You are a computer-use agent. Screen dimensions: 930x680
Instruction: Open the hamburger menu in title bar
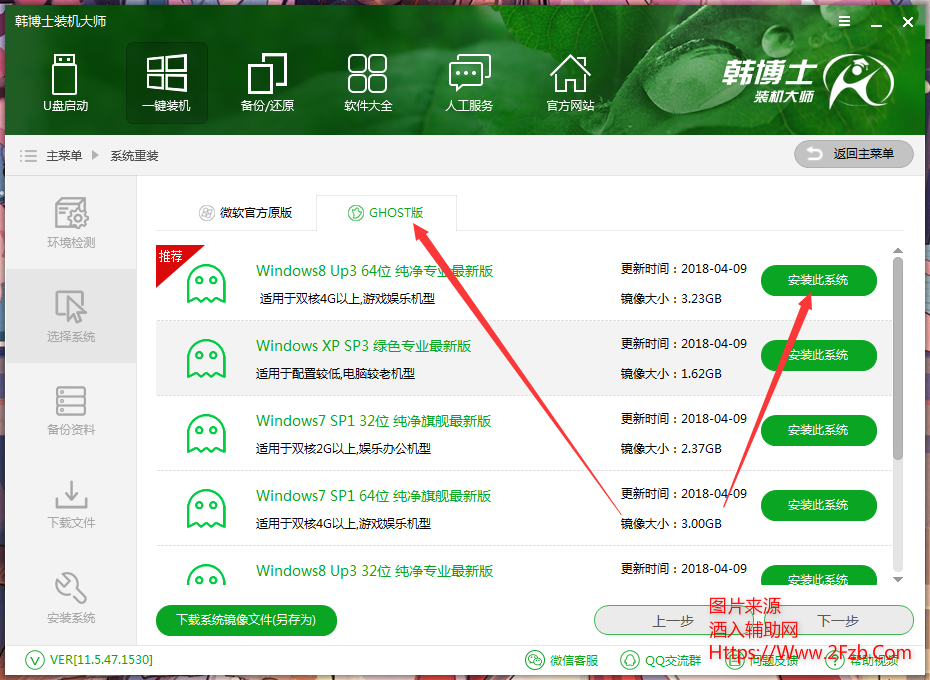[x=845, y=22]
